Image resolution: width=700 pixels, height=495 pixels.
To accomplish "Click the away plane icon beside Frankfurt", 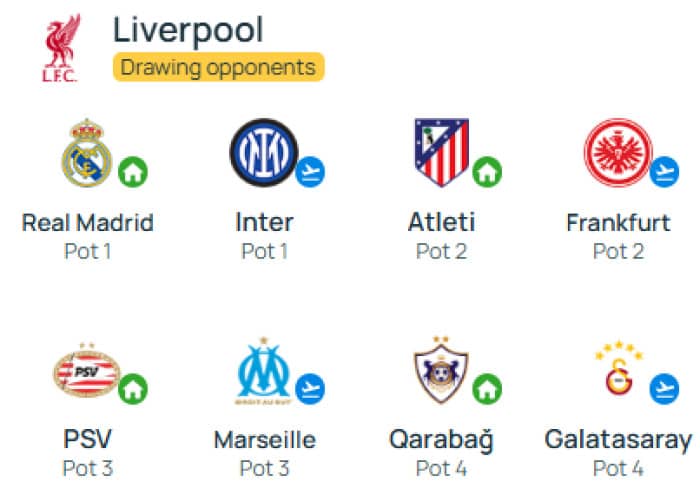I will click(x=664, y=172).
